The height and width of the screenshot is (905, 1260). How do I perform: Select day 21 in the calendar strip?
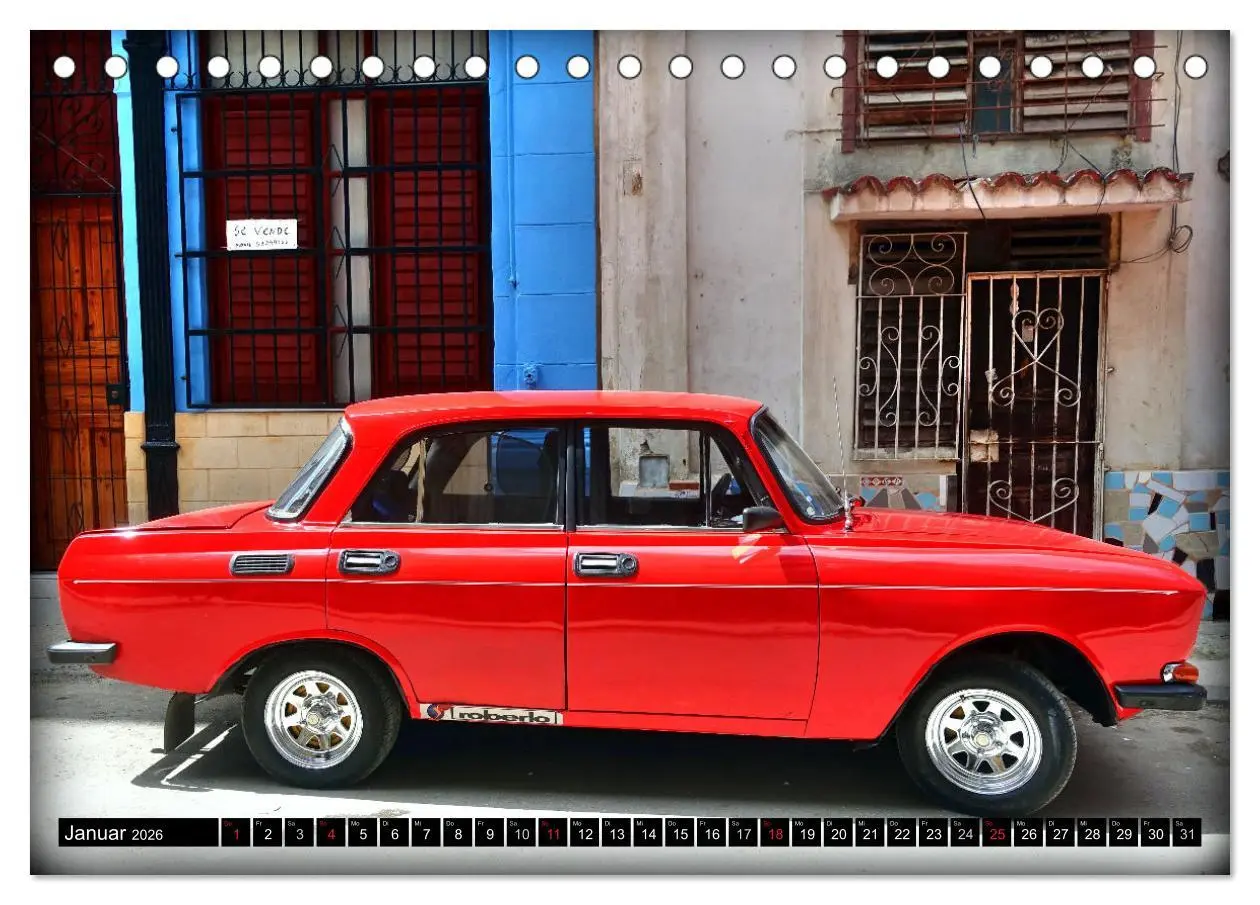pyautogui.click(x=870, y=833)
